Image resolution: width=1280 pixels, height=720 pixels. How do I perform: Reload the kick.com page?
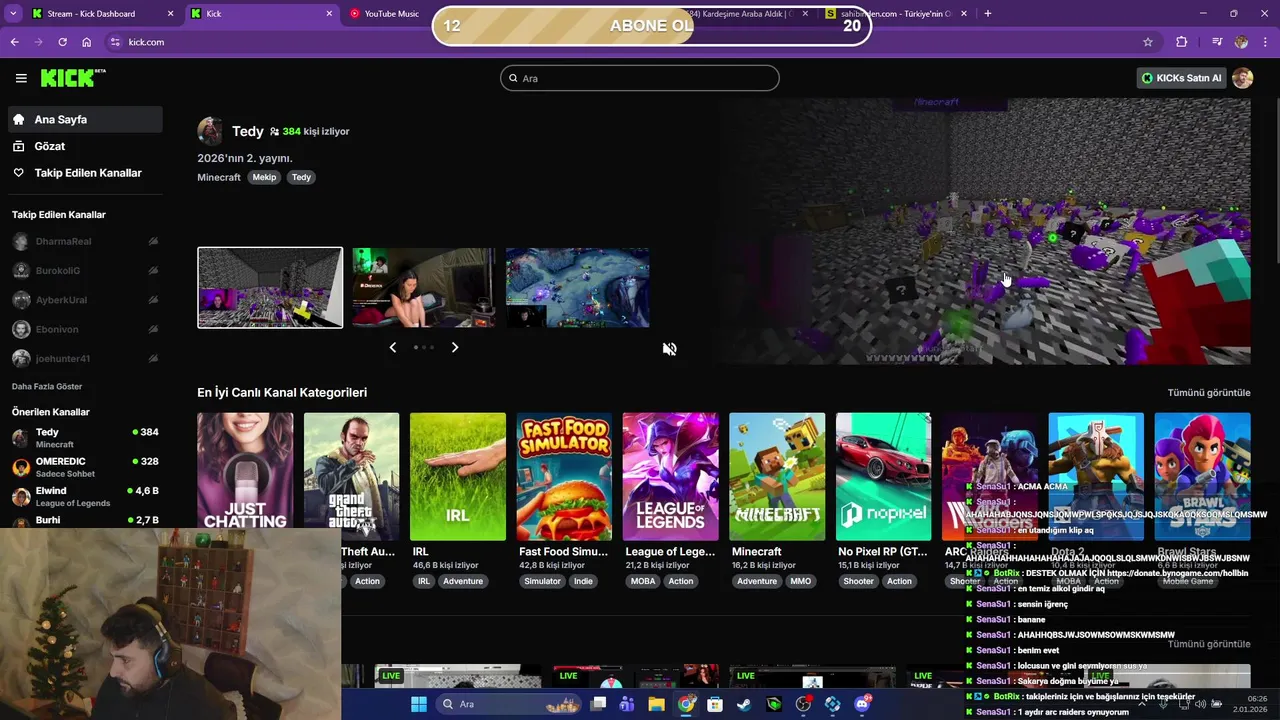coord(62,42)
